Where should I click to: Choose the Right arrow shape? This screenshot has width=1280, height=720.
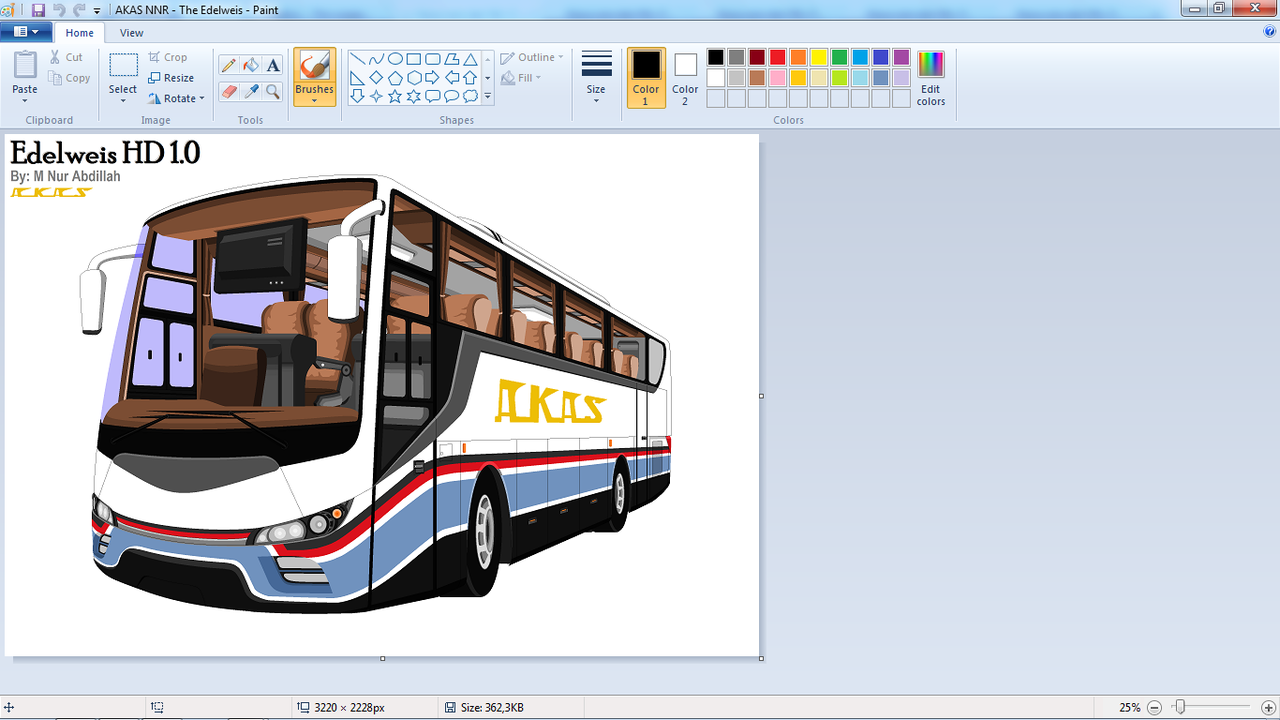432,78
